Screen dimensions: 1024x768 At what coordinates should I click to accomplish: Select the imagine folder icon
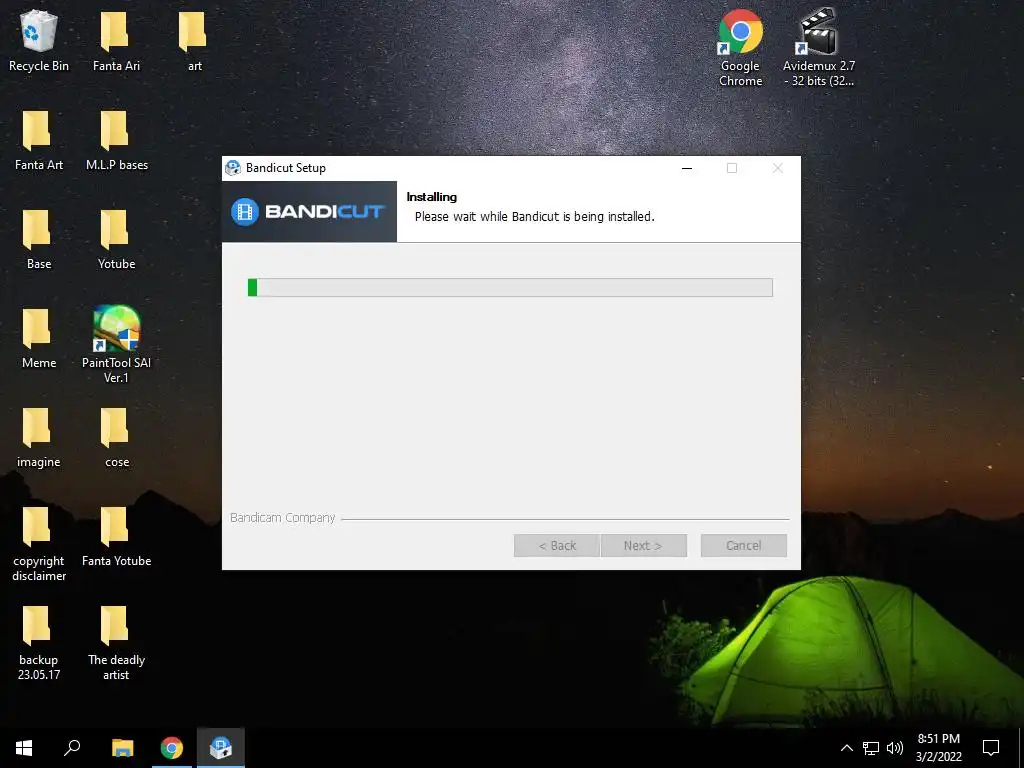coord(39,438)
